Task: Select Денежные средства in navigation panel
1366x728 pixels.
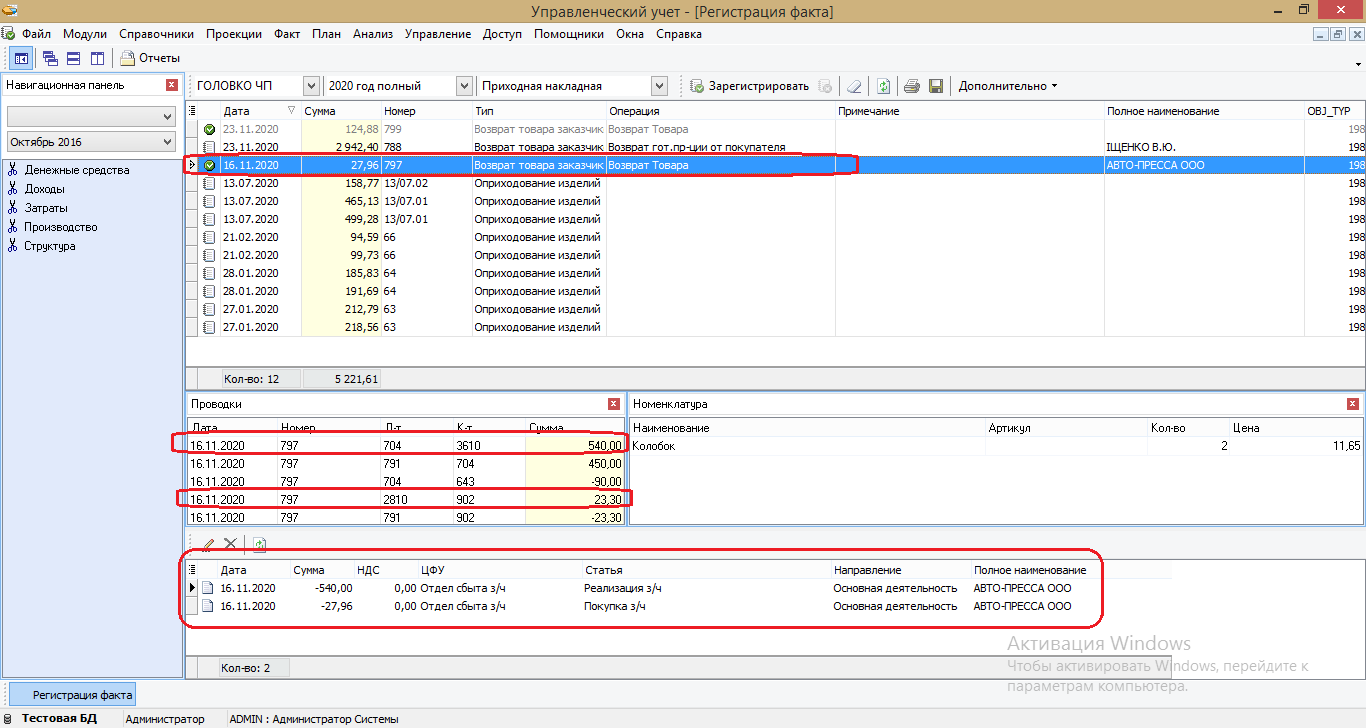Action: (76, 170)
